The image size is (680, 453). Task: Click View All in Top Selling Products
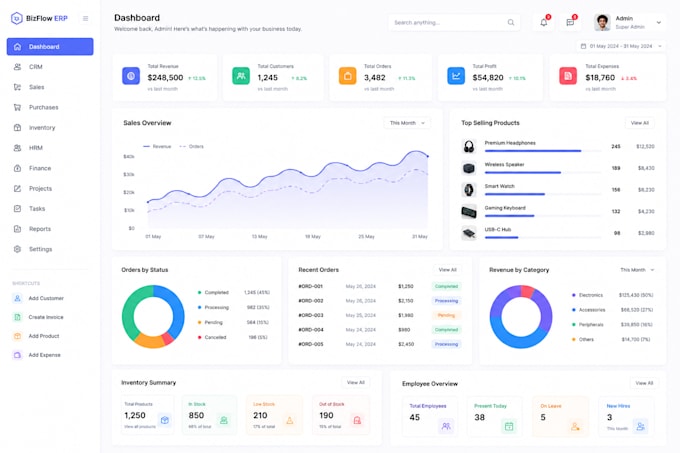[x=640, y=123]
